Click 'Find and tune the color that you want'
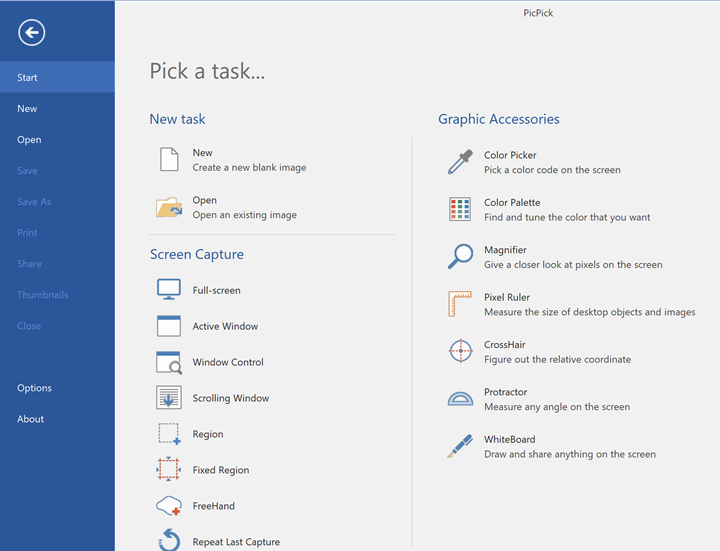The height and width of the screenshot is (551, 720). pos(567,217)
